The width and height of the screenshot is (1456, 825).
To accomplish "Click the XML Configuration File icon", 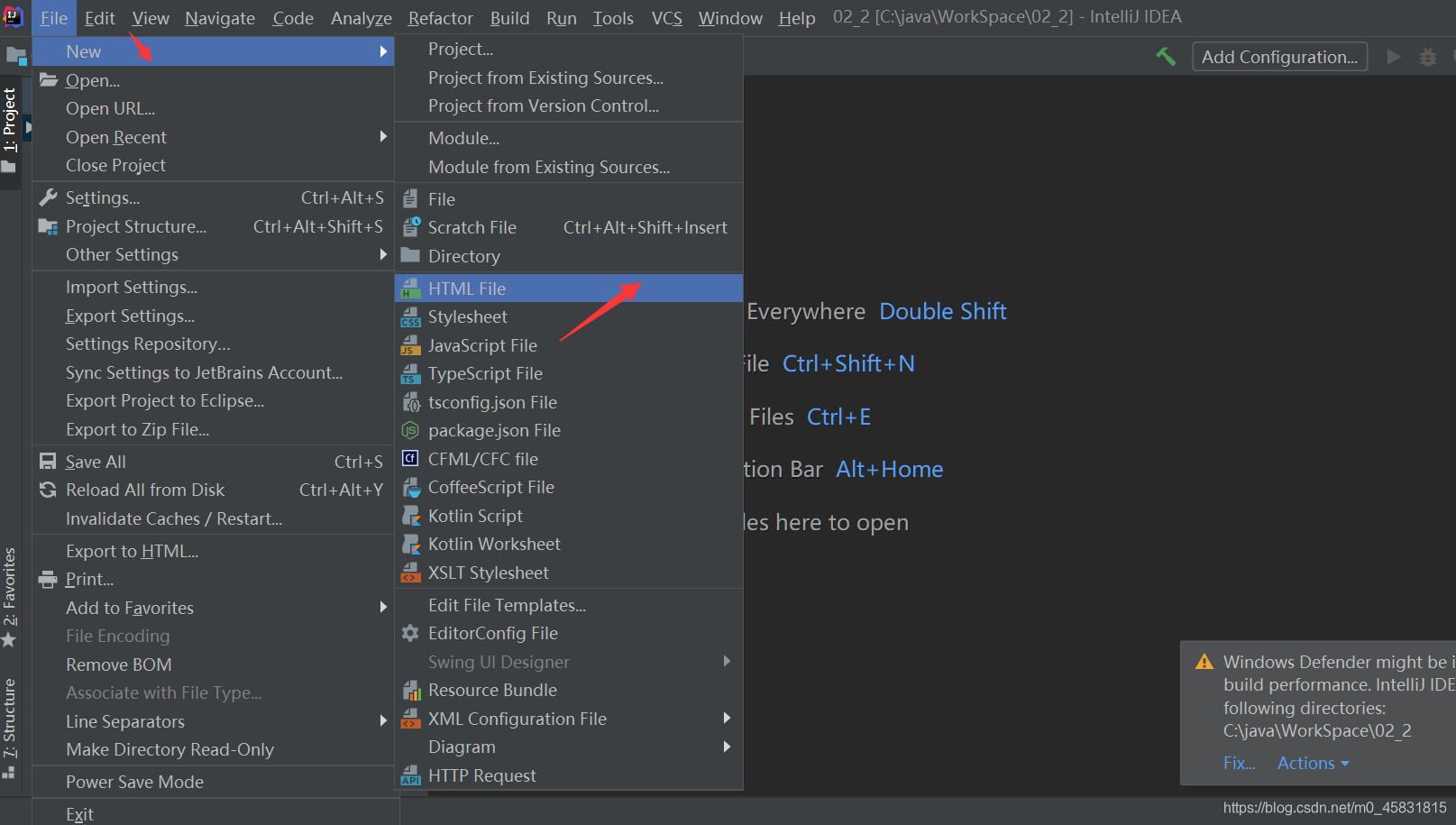I will click(411, 719).
